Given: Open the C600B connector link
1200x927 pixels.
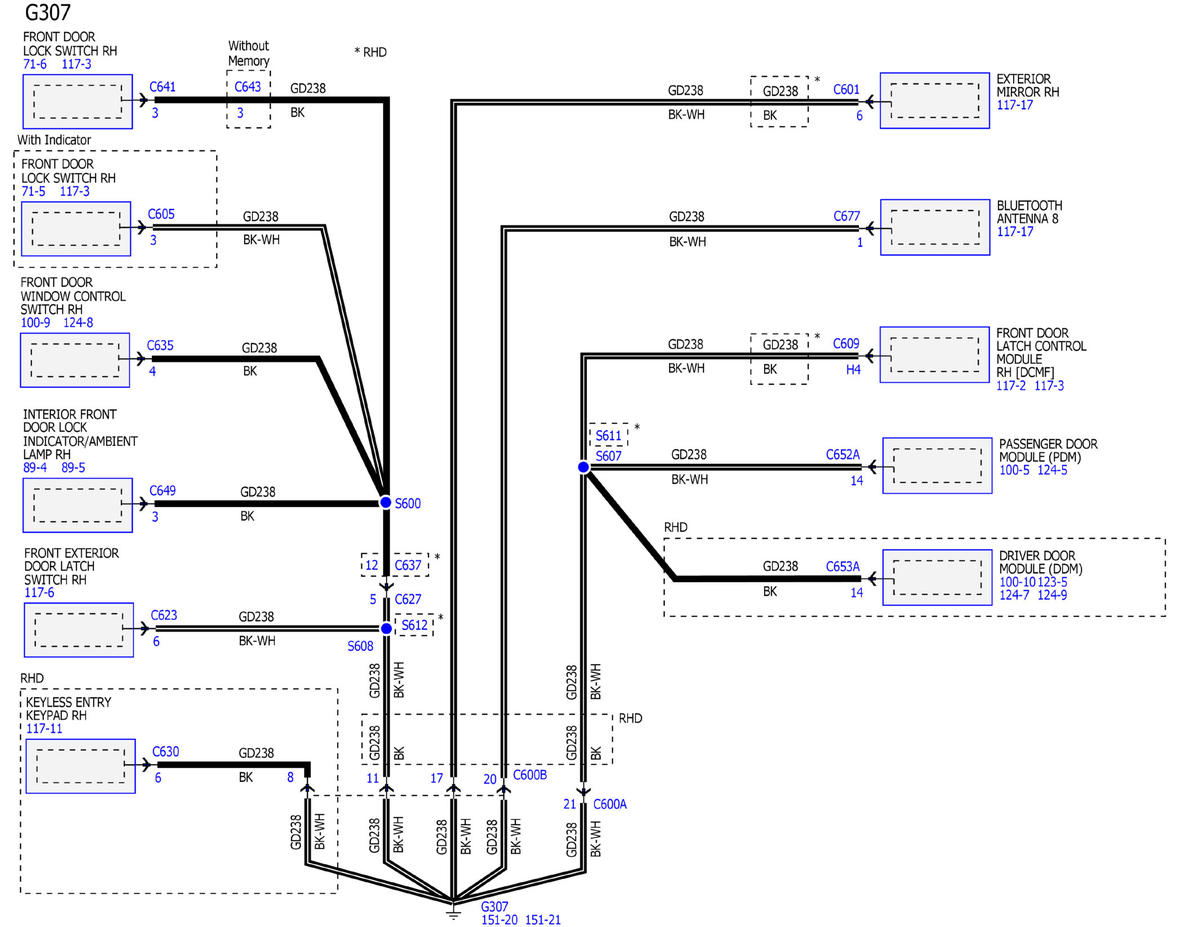Looking at the screenshot, I should [x=529, y=775].
